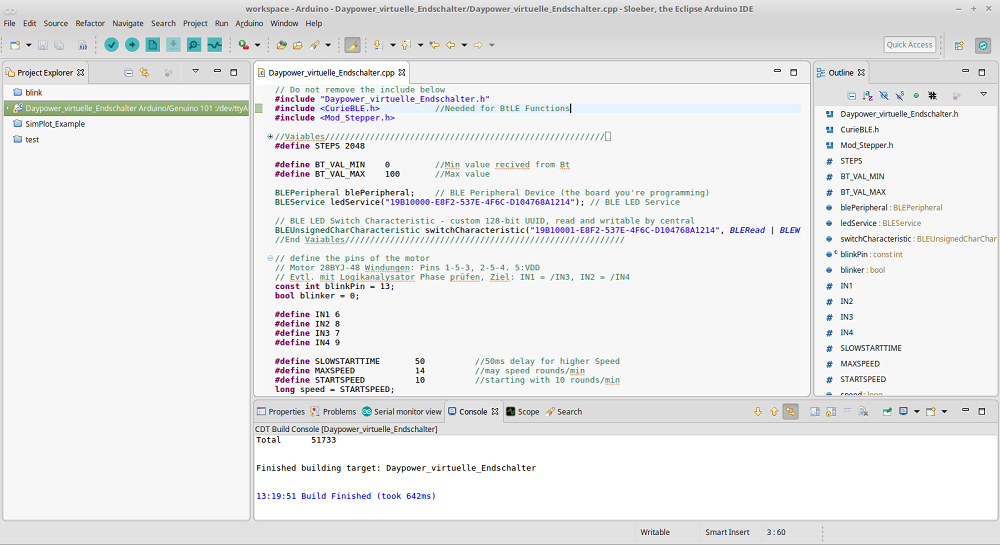
Task: Expand the Daypower_virtuelle_Endschalter project
Action: point(8,108)
